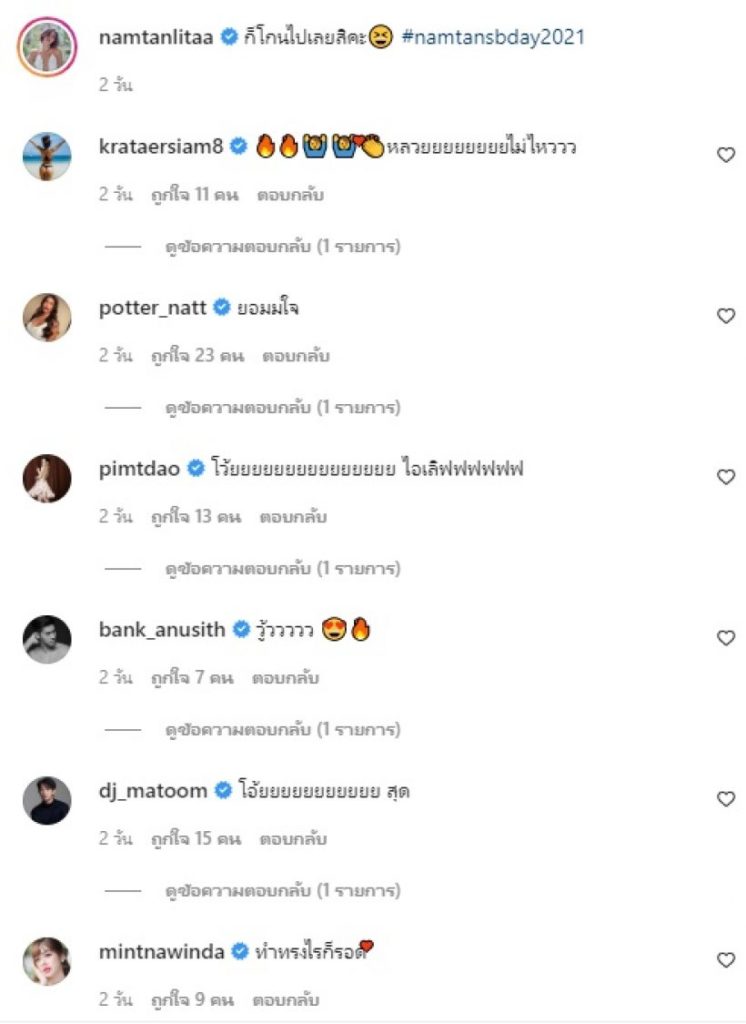Show replies under pimtdao's comment

click(x=283, y=568)
